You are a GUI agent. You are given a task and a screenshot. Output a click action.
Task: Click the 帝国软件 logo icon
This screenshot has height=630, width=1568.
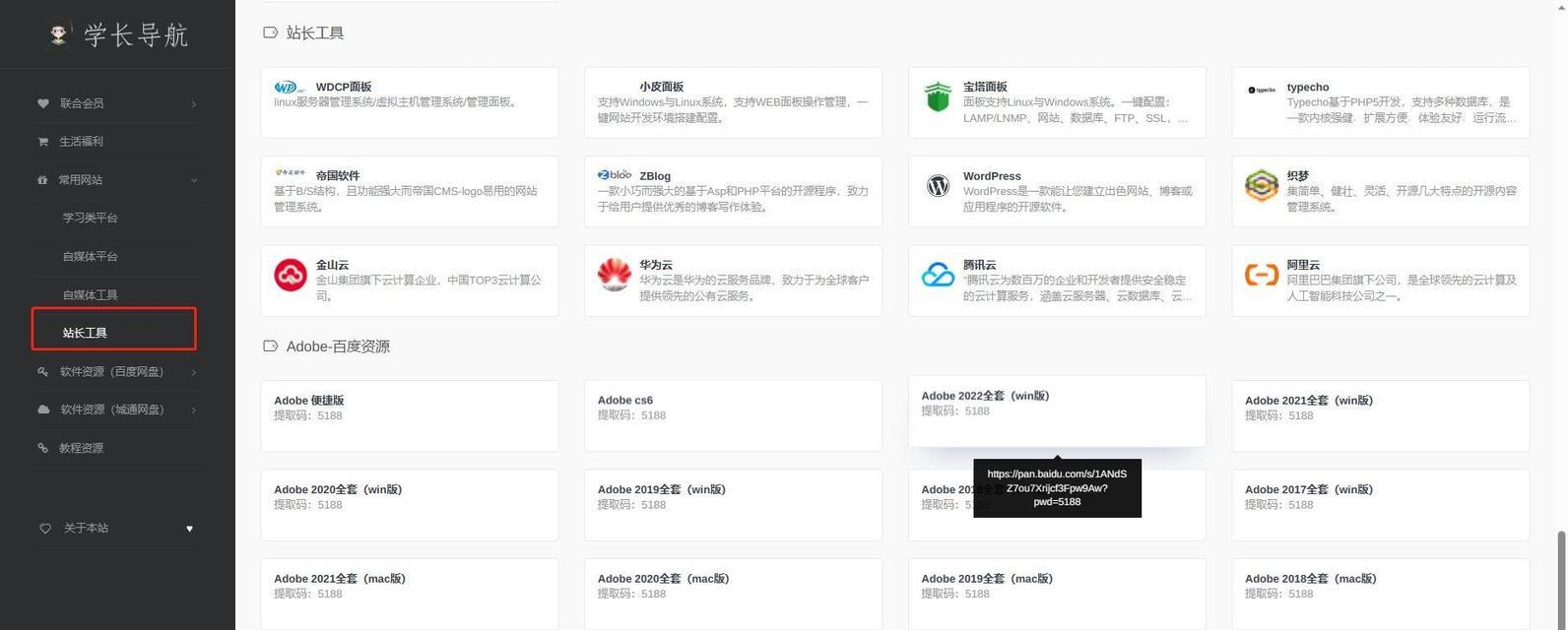(x=290, y=172)
